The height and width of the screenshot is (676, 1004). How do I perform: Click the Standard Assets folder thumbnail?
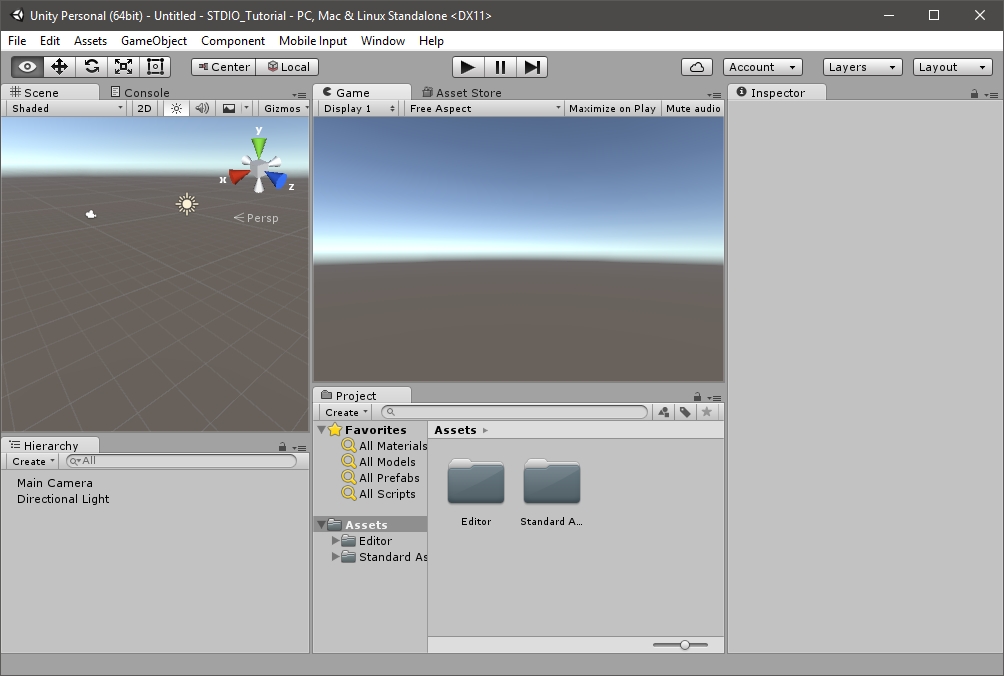pyautogui.click(x=552, y=481)
